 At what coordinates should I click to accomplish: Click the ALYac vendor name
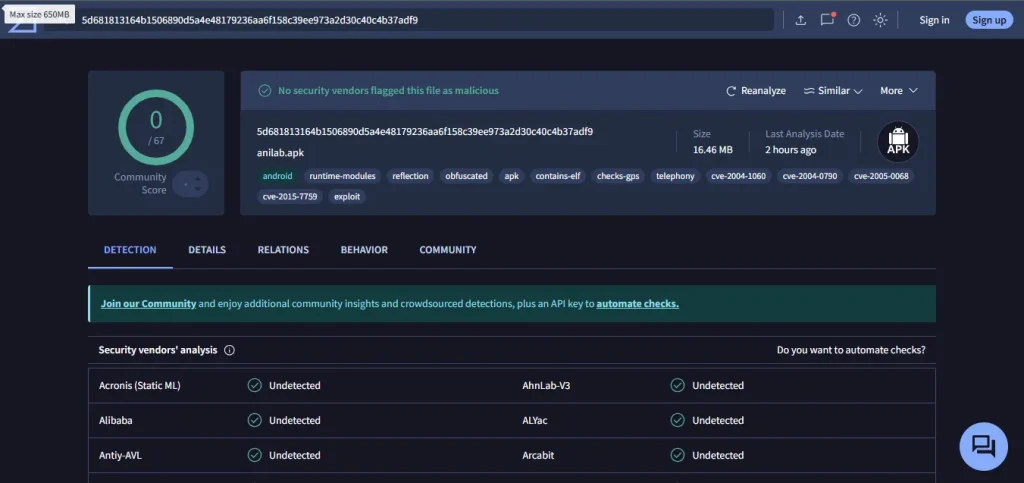pos(535,420)
